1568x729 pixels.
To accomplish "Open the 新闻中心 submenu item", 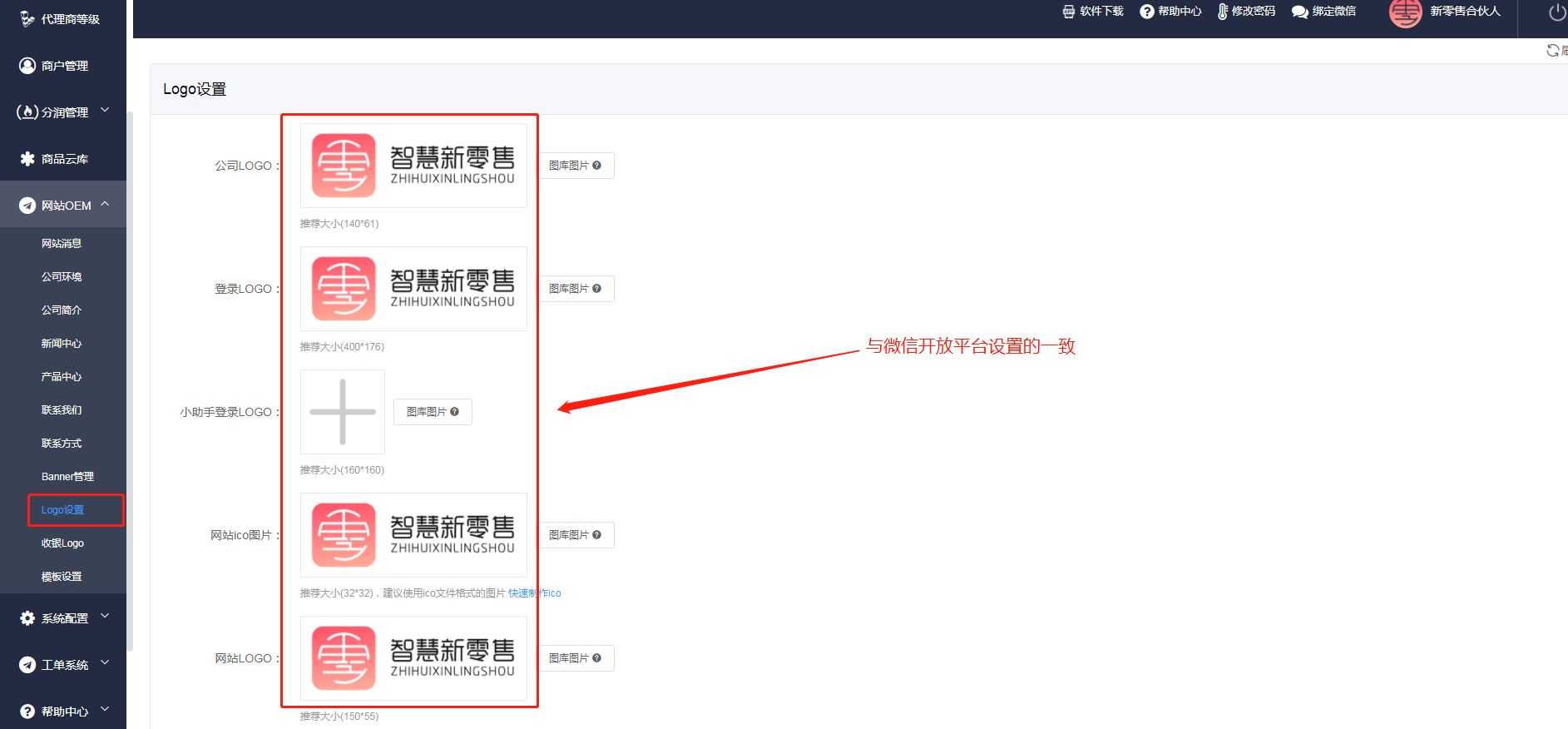I will [x=62, y=344].
